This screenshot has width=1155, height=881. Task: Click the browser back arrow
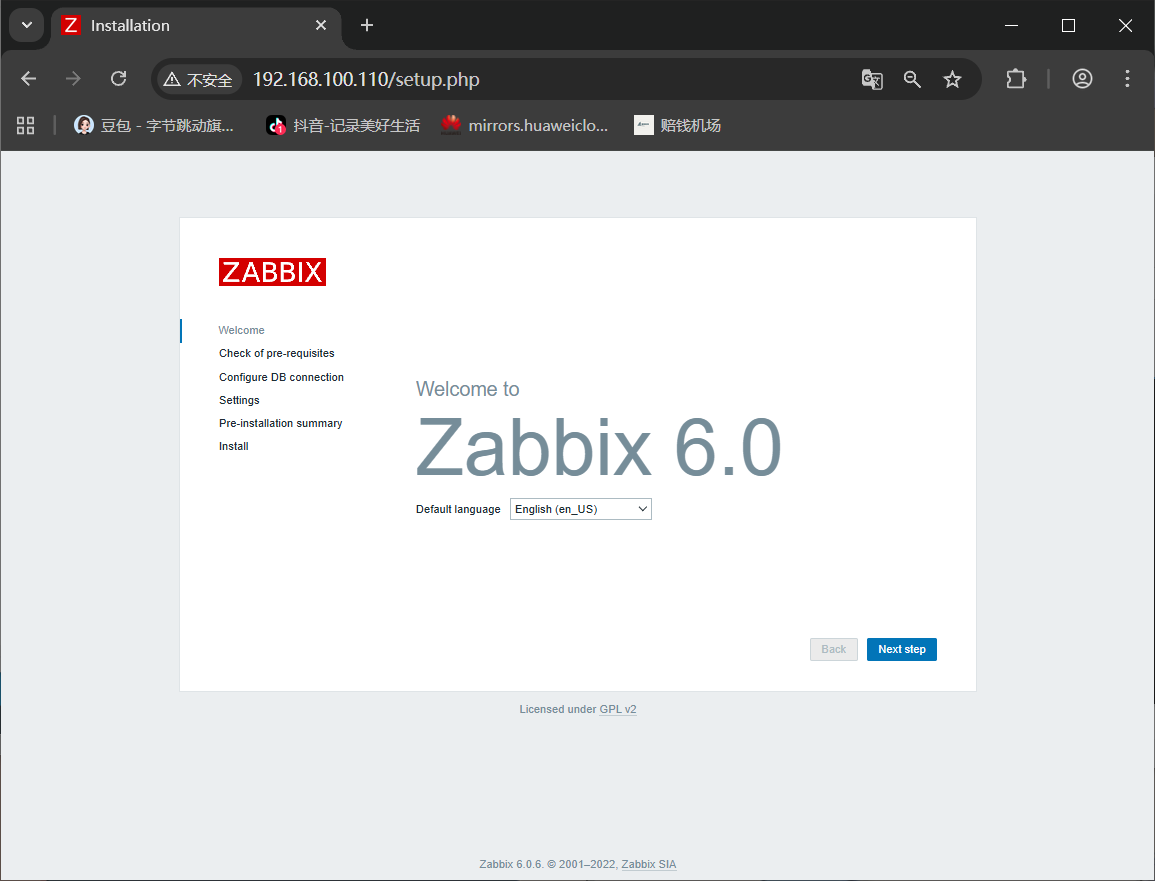pyautogui.click(x=29, y=79)
